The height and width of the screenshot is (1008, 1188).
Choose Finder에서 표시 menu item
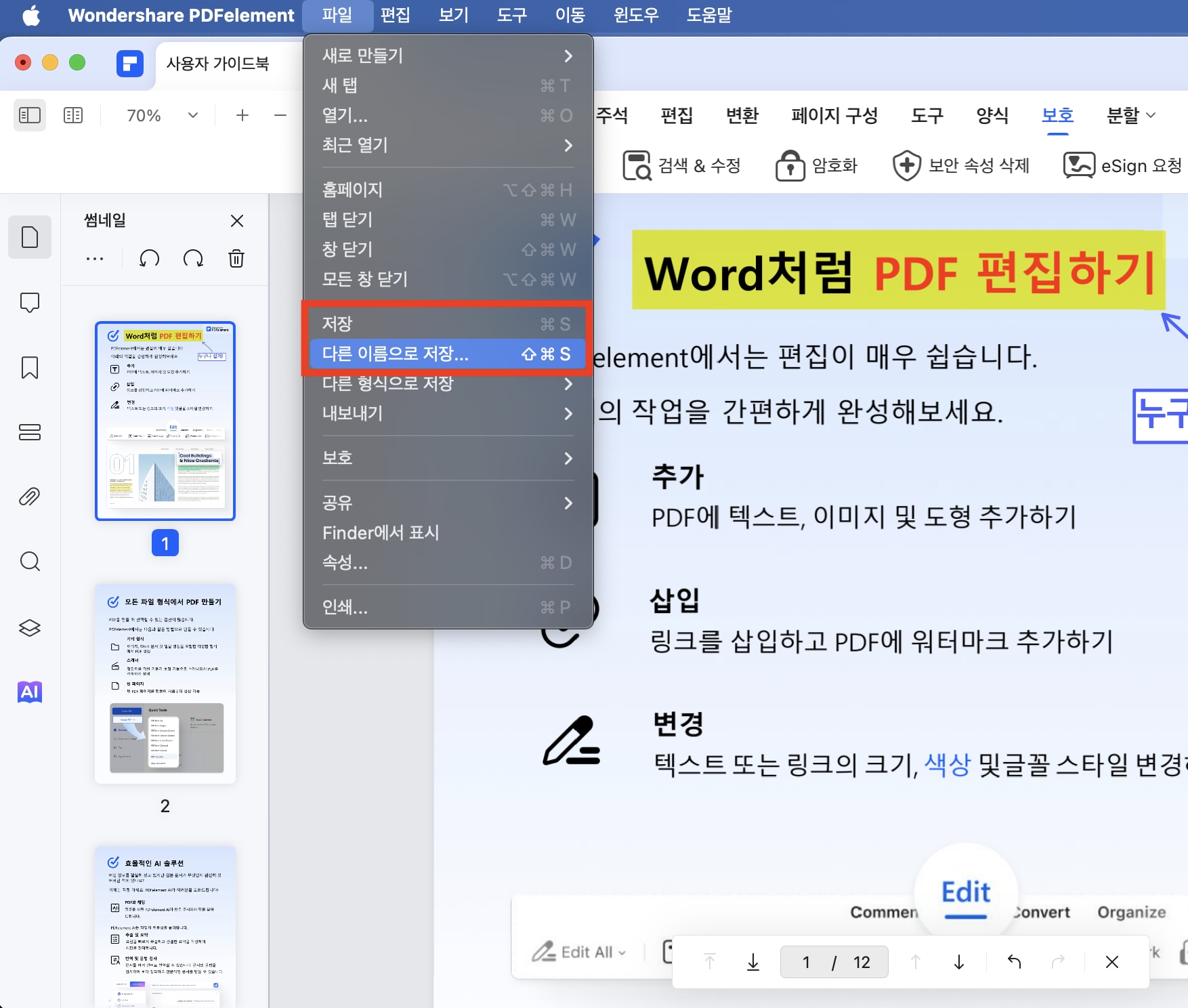(x=448, y=532)
